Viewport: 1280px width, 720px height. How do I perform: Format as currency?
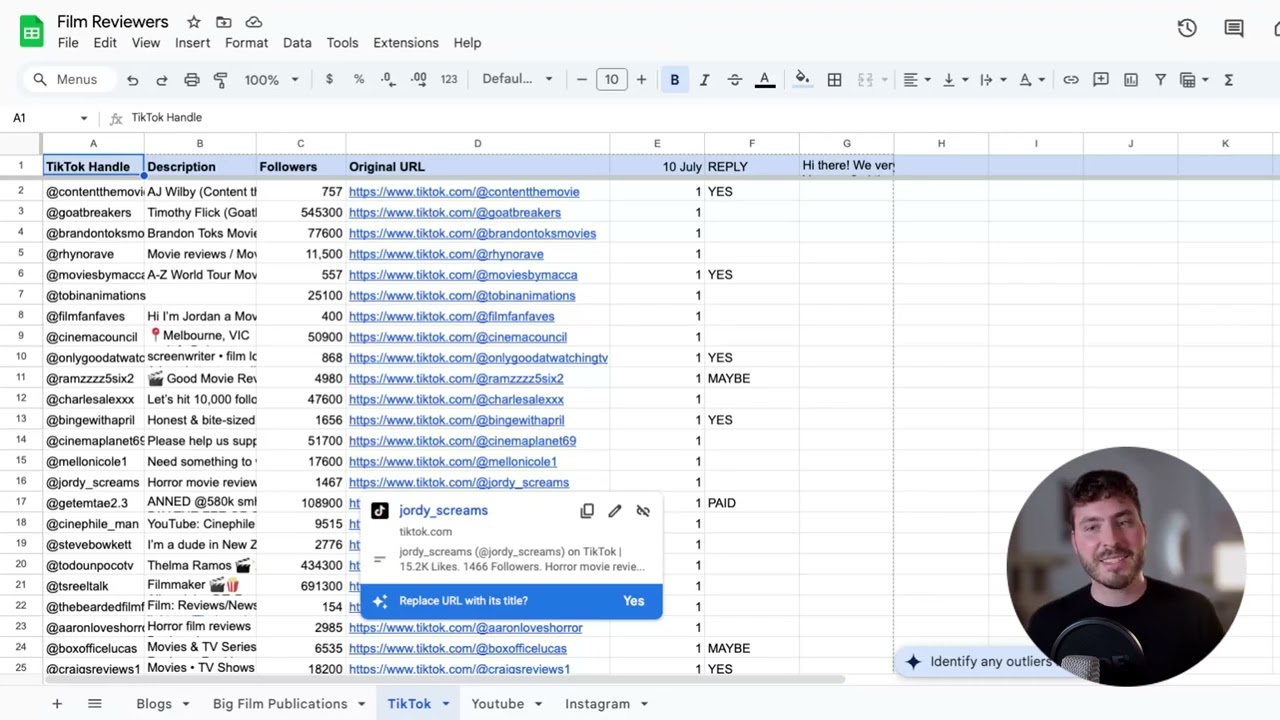click(329, 79)
